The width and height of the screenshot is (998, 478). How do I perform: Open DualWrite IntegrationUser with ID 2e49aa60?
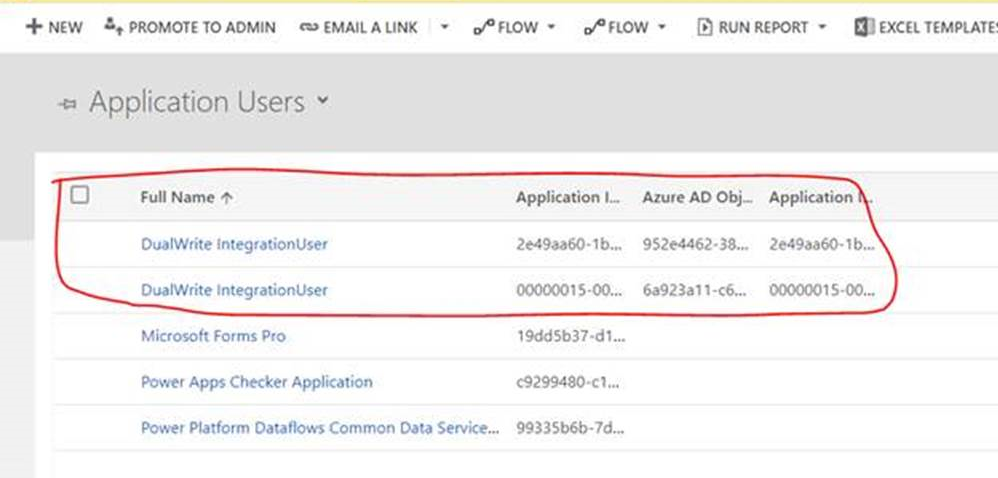click(234, 244)
